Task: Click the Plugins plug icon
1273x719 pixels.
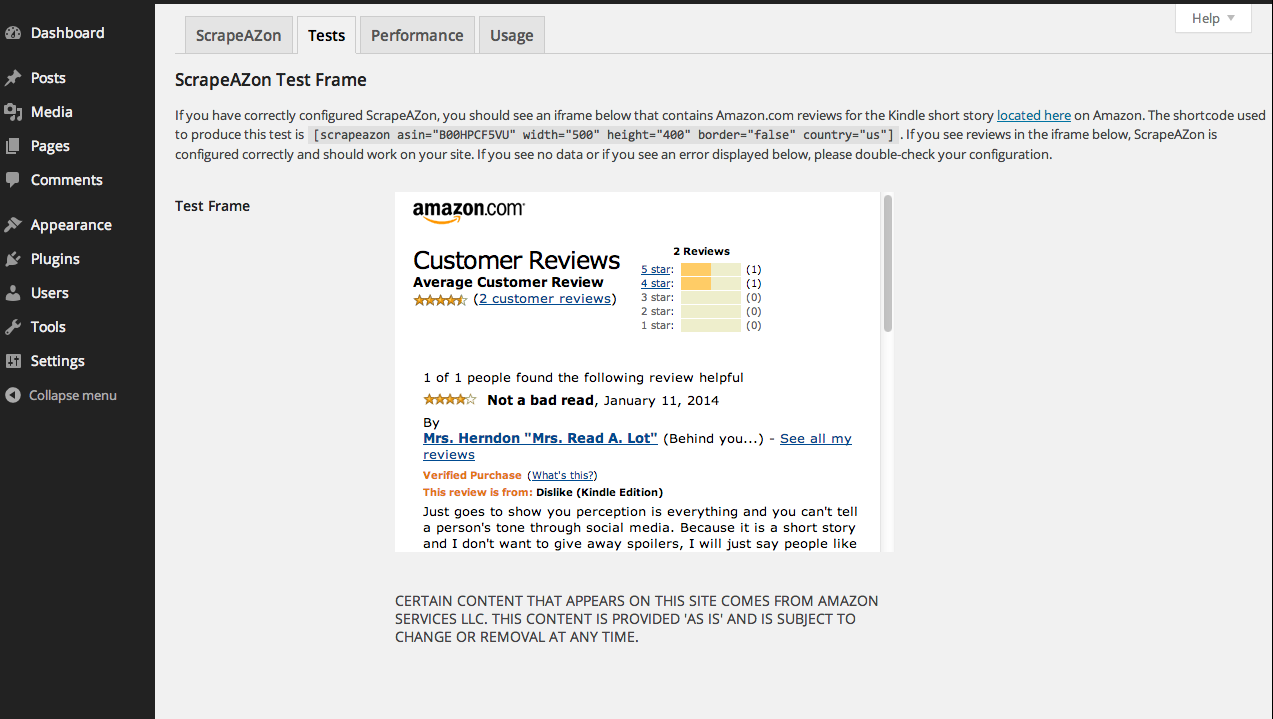Action: point(13,259)
